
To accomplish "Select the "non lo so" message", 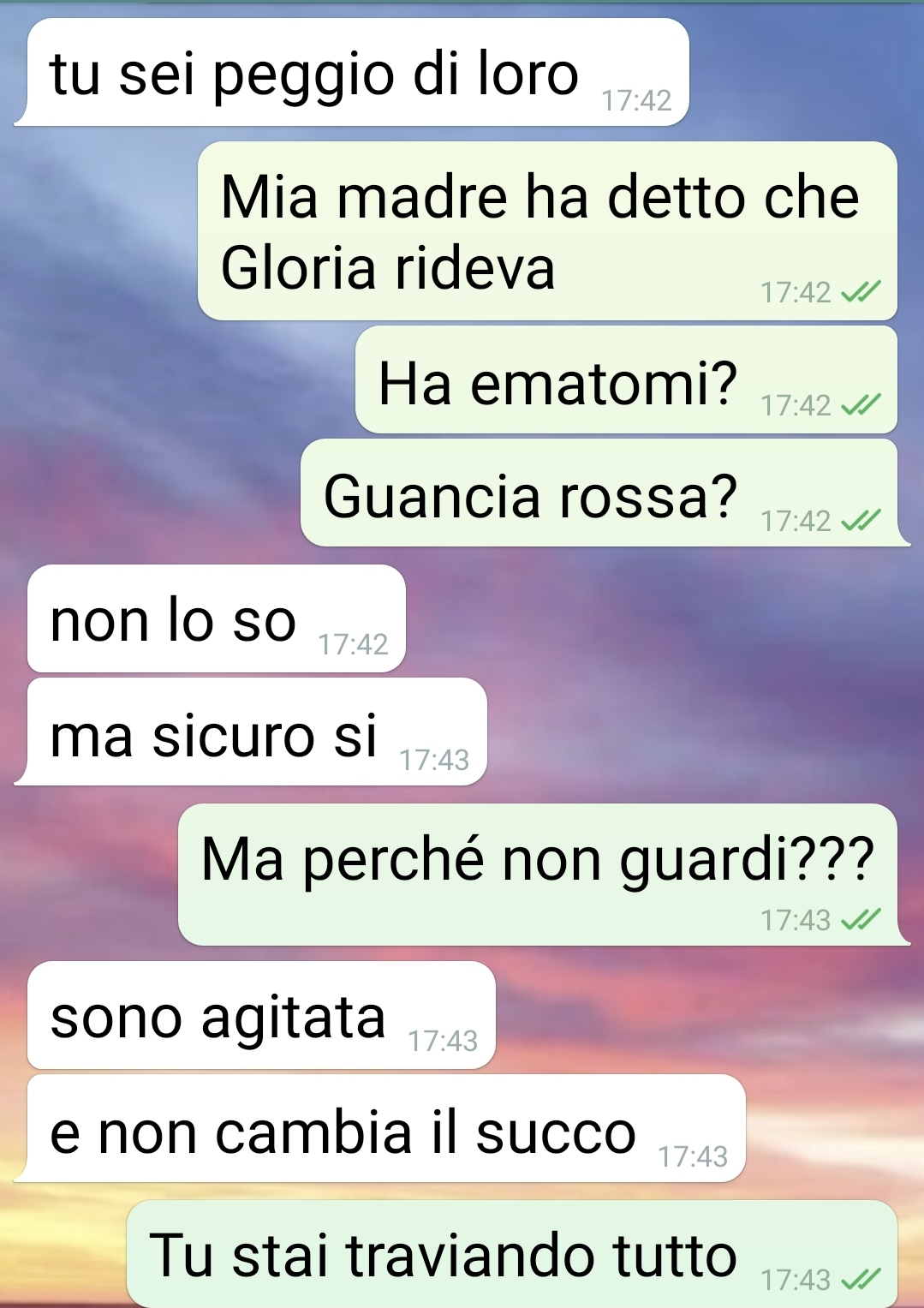I will [x=217, y=618].
